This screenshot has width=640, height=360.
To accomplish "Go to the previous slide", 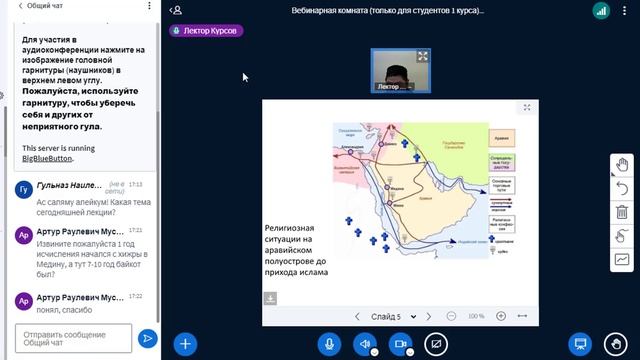I will pos(357,316).
